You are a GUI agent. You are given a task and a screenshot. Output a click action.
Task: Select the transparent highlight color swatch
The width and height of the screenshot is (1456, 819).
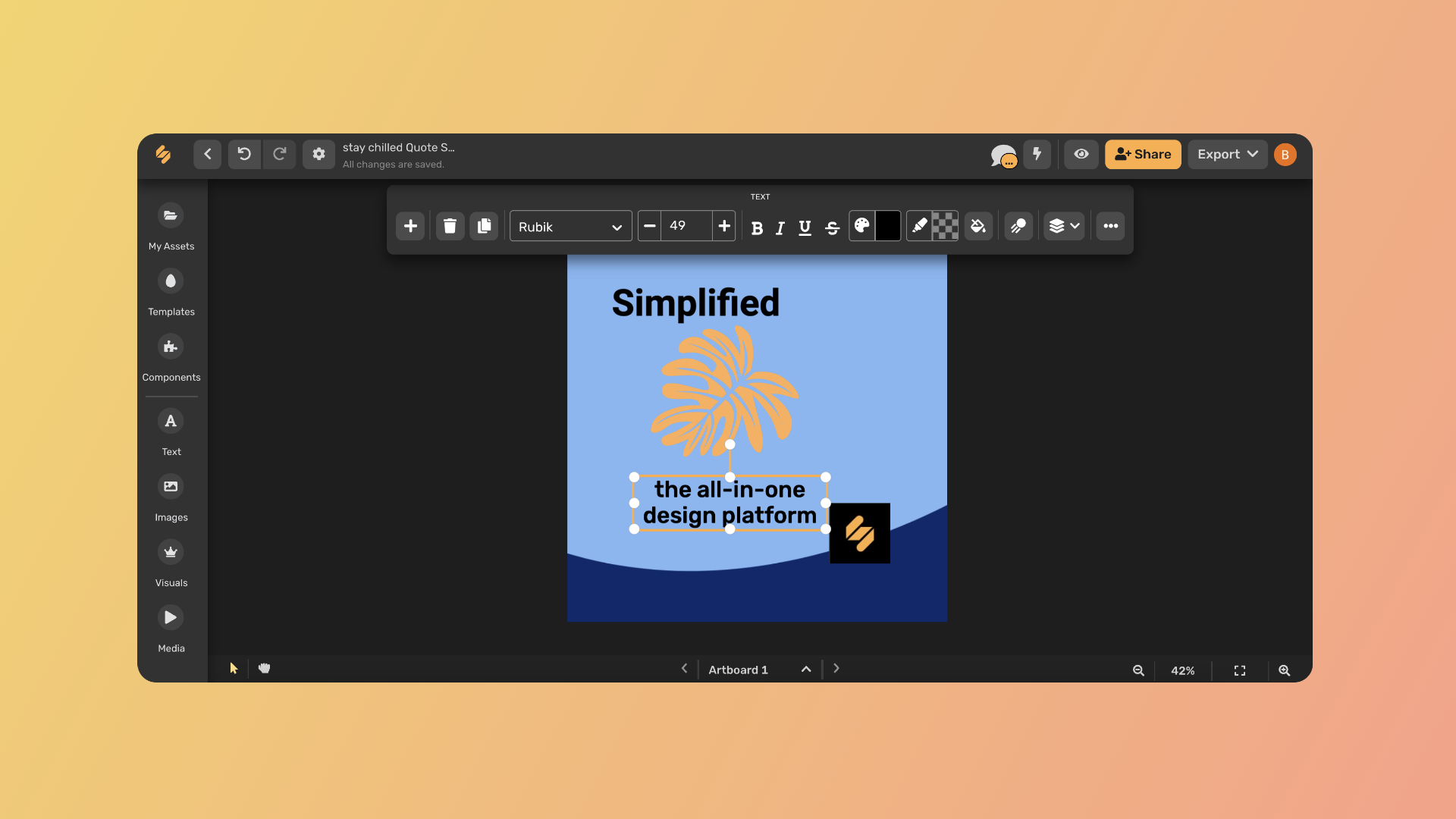click(x=945, y=226)
